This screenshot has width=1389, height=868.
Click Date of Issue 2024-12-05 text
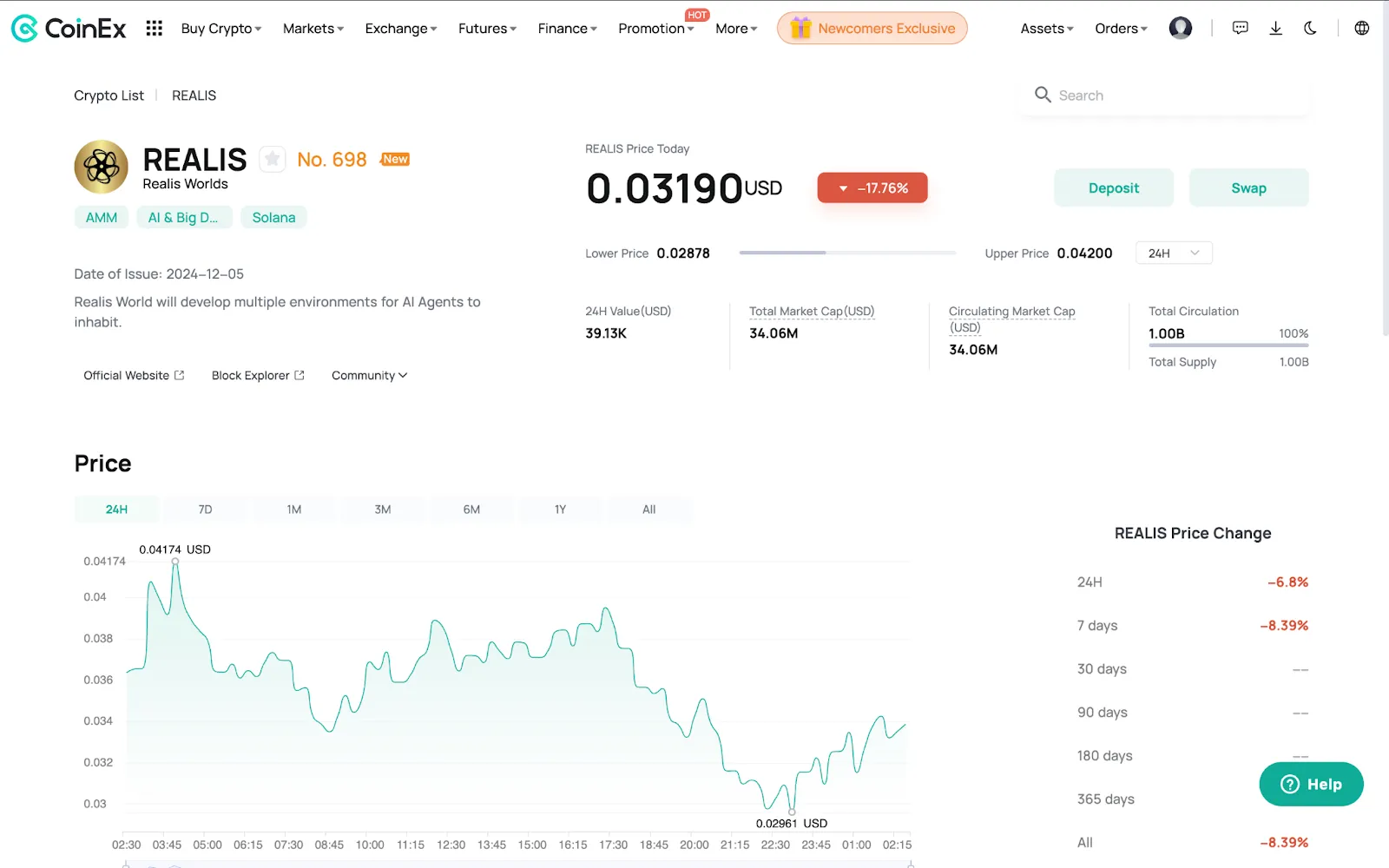coord(159,273)
